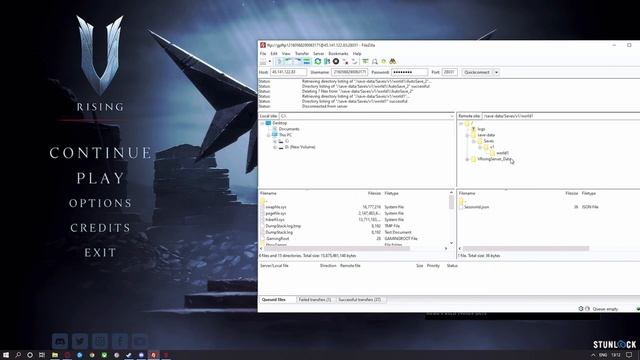Viewport: 640px width, 360px height.
Task: Open the Local site path dropdown
Action: click(451, 116)
